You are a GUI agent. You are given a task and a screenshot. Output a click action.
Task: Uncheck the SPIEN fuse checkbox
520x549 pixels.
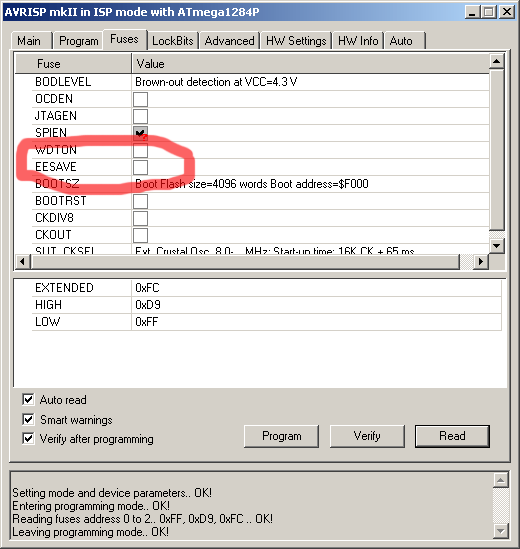pos(140,133)
